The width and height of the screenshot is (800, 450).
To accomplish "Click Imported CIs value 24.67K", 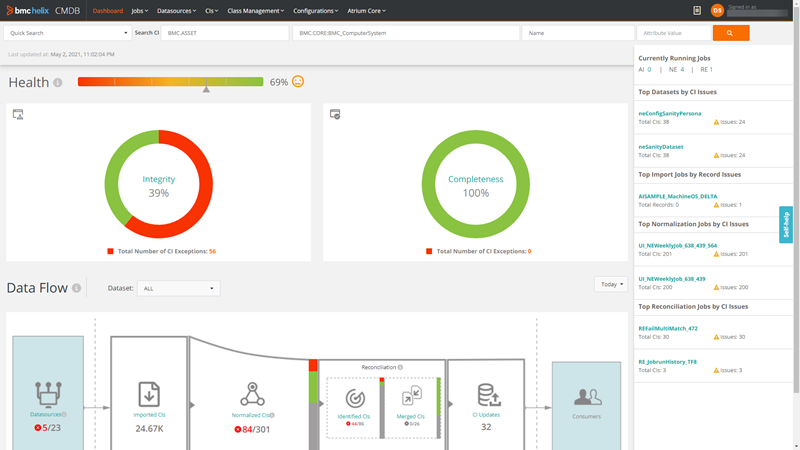I will tap(149, 429).
